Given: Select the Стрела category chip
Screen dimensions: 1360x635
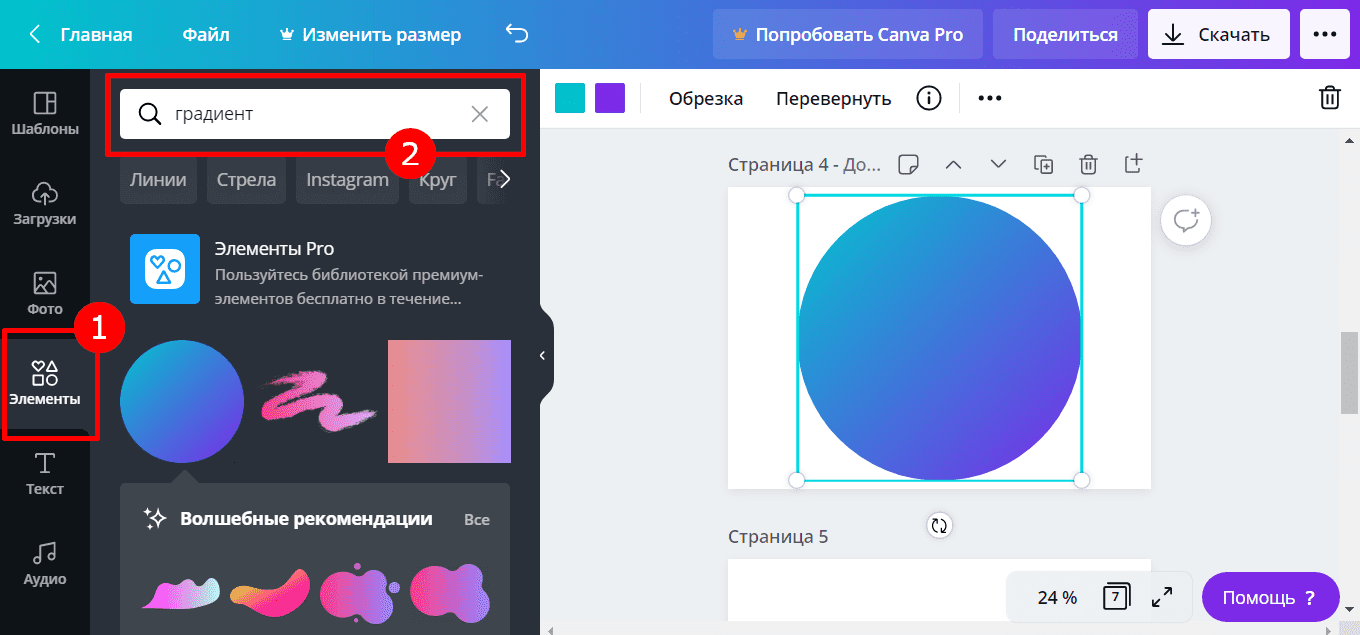Looking at the screenshot, I should pyautogui.click(x=246, y=180).
